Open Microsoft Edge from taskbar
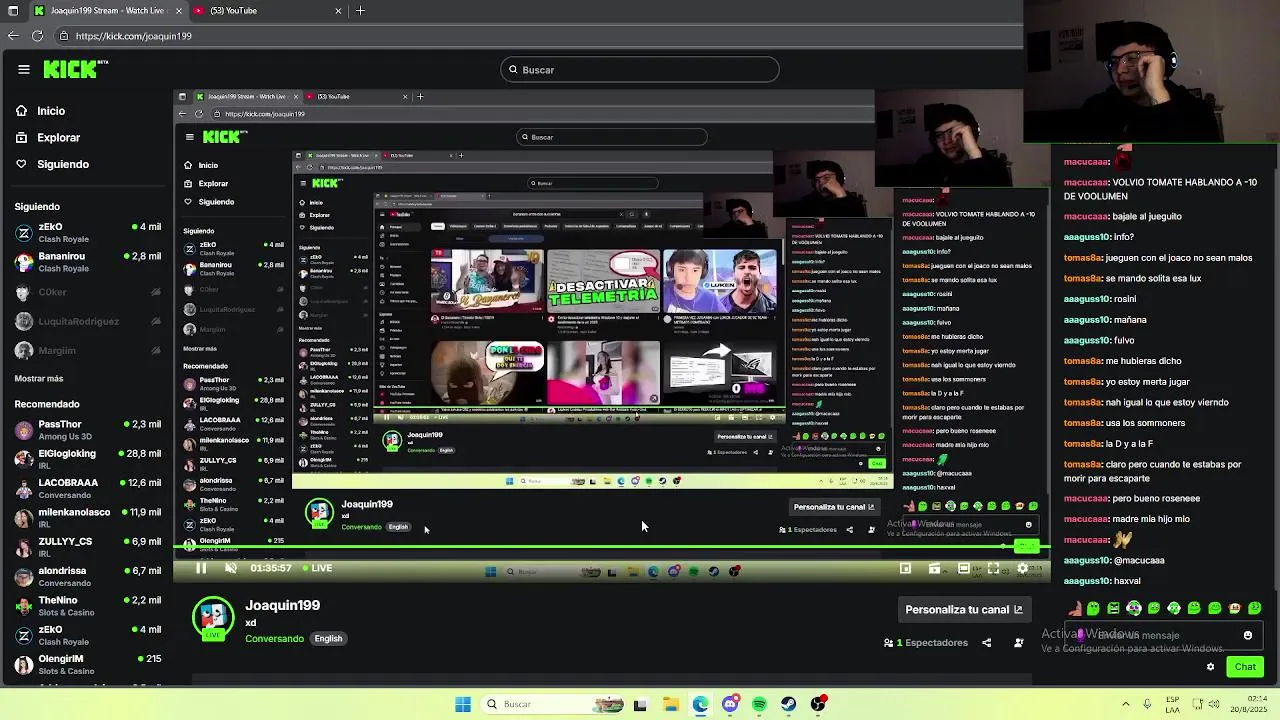The width and height of the screenshot is (1280, 720). 700,704
